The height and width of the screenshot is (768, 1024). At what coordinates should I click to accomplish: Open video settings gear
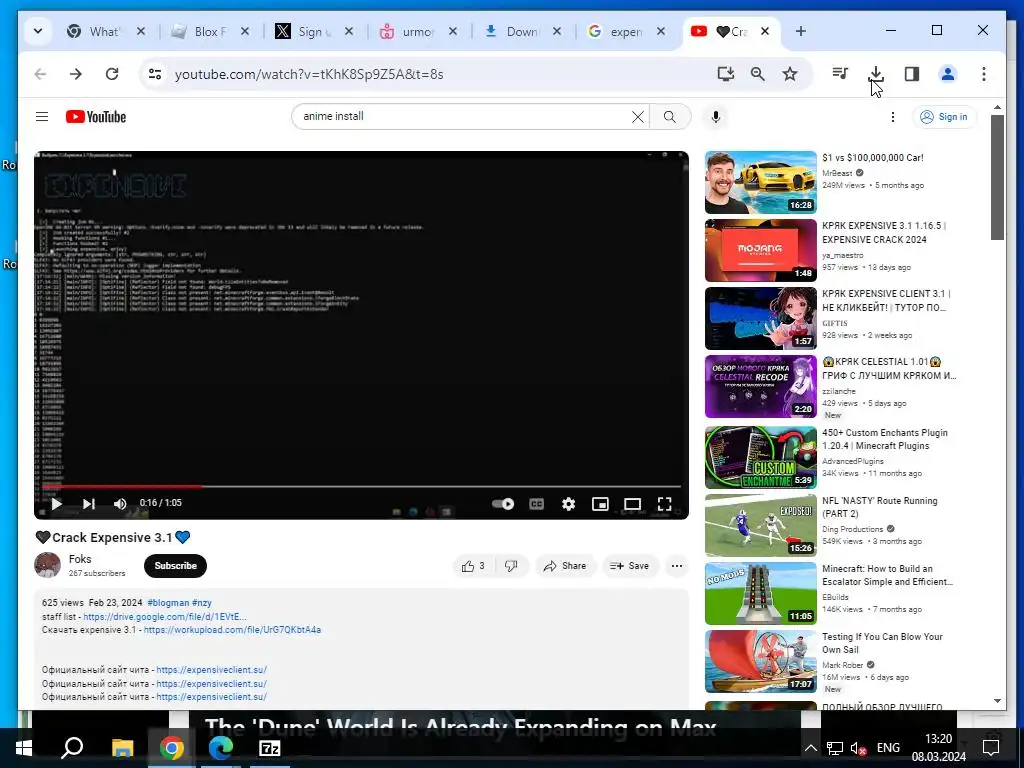[568, 504]
